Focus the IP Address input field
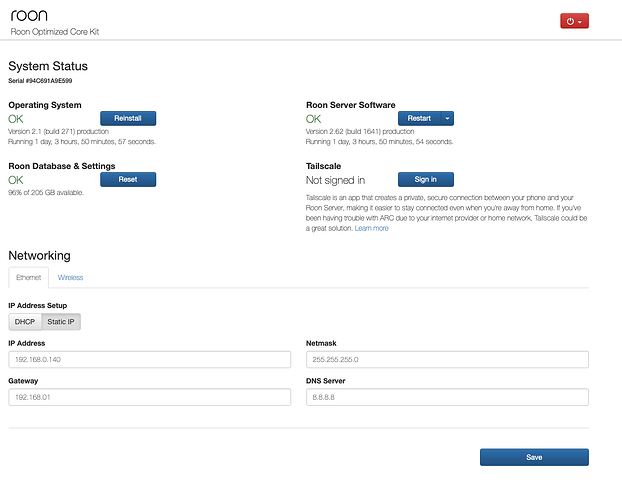 [149, 359]
